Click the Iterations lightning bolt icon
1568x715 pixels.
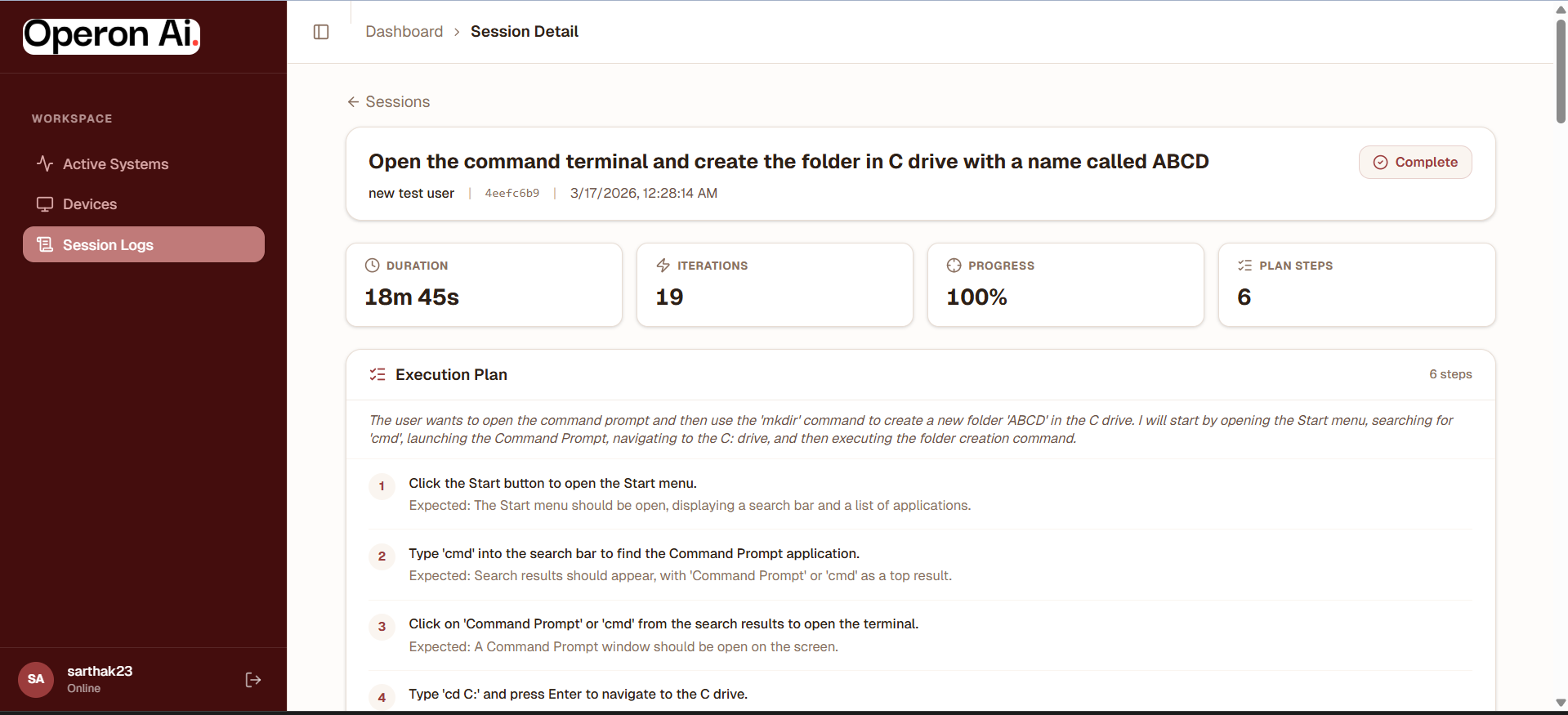(663, 266)
